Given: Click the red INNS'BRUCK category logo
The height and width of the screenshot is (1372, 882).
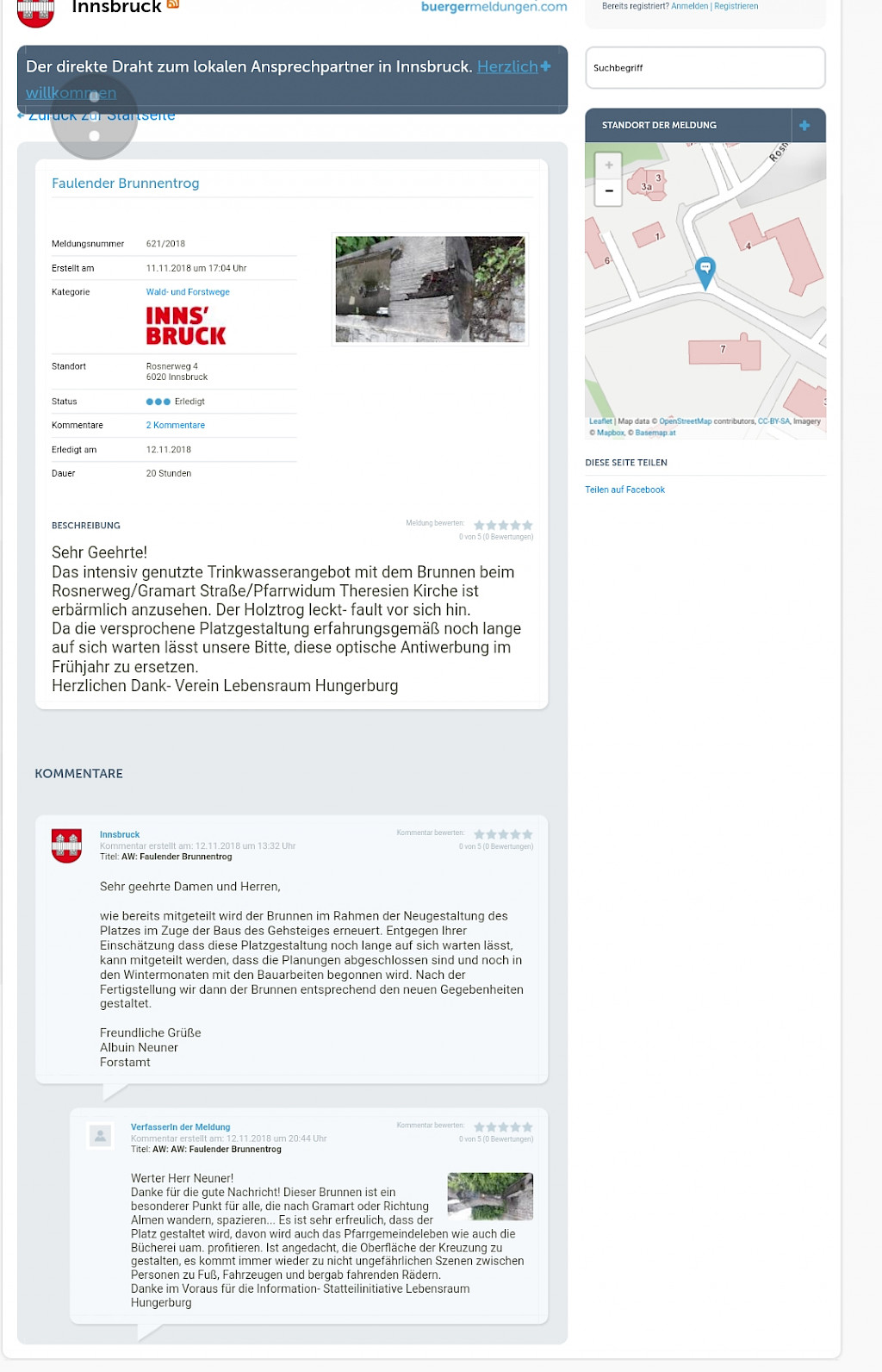Looking at the screenshot, I should point(186,327).
